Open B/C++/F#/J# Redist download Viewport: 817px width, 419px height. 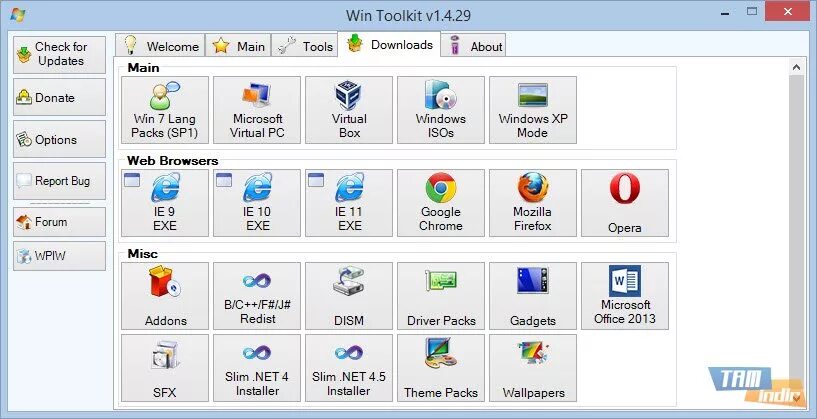tap(257, 296)
